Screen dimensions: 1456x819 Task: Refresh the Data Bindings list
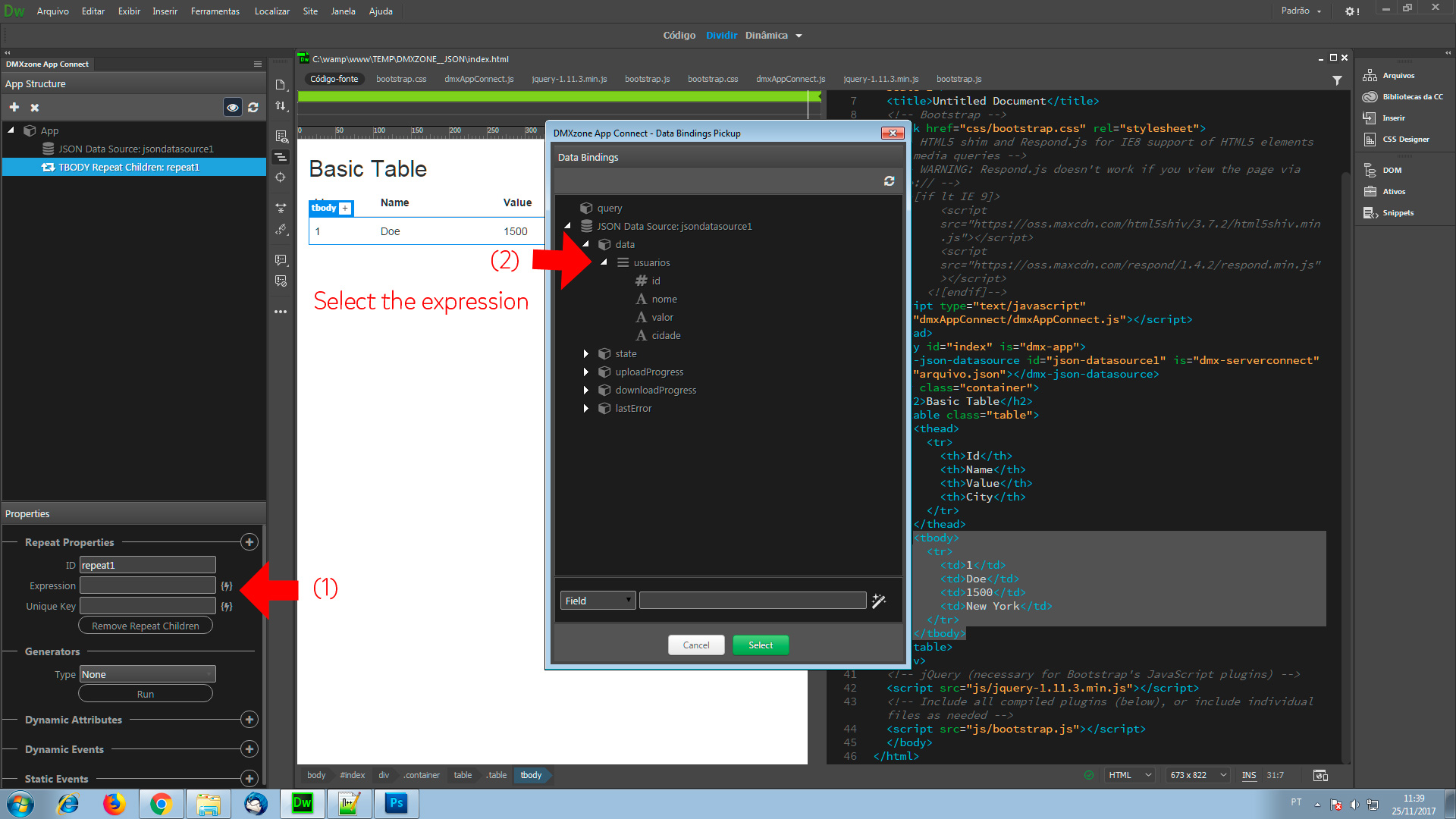point(889,181)
